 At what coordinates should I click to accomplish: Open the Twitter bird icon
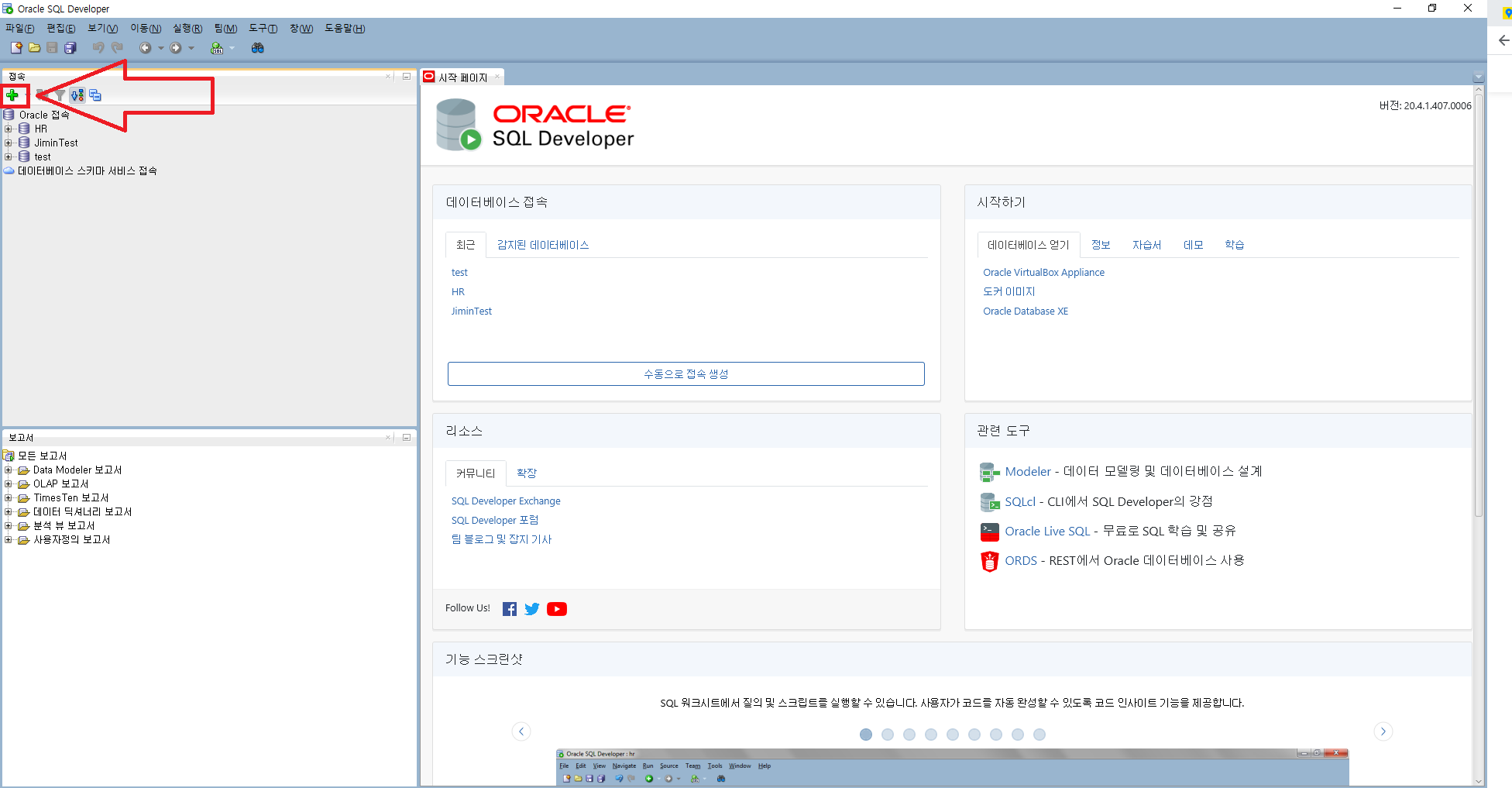click(532, 609)
